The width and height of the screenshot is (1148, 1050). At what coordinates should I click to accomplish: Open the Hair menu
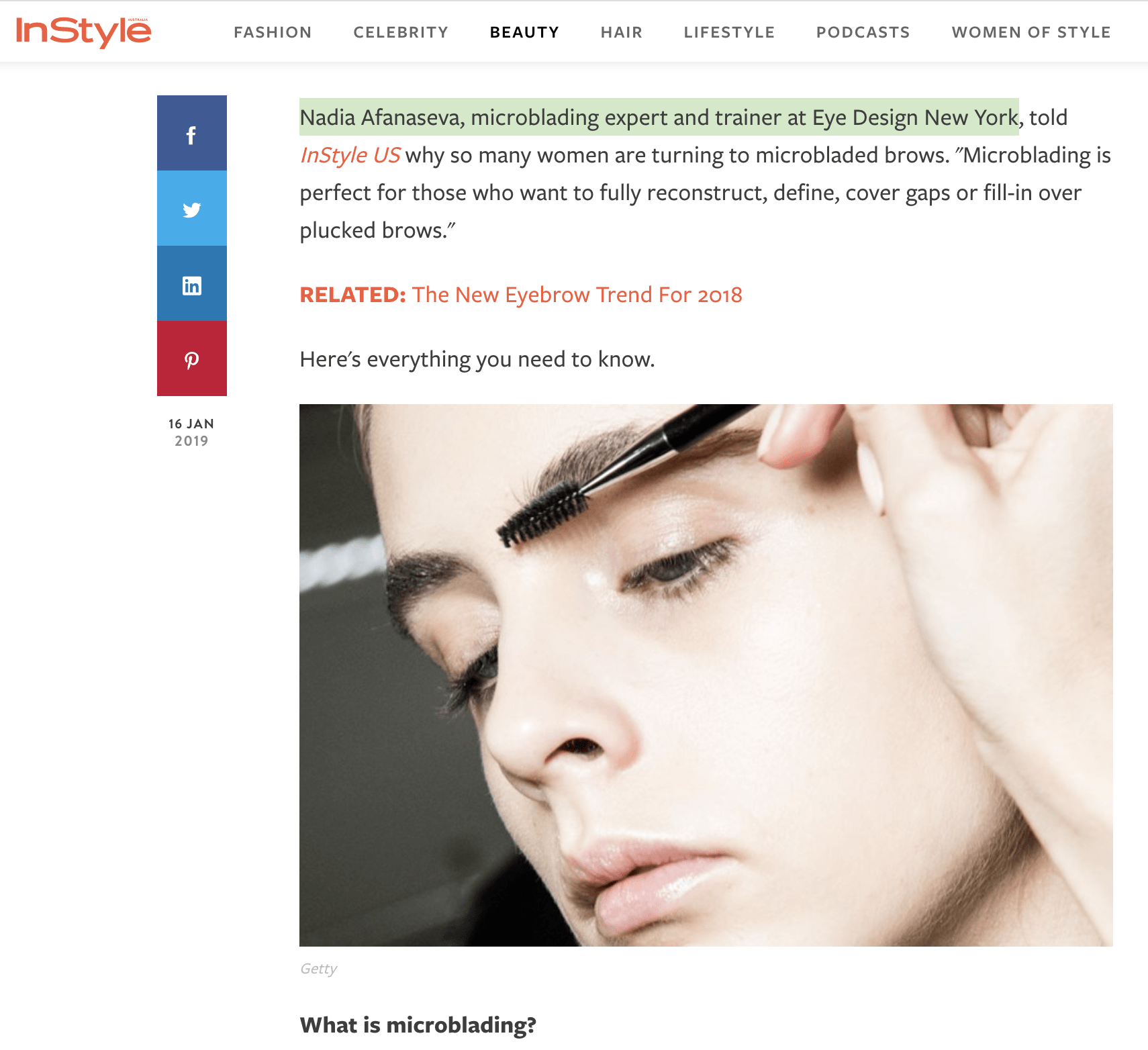622,32
